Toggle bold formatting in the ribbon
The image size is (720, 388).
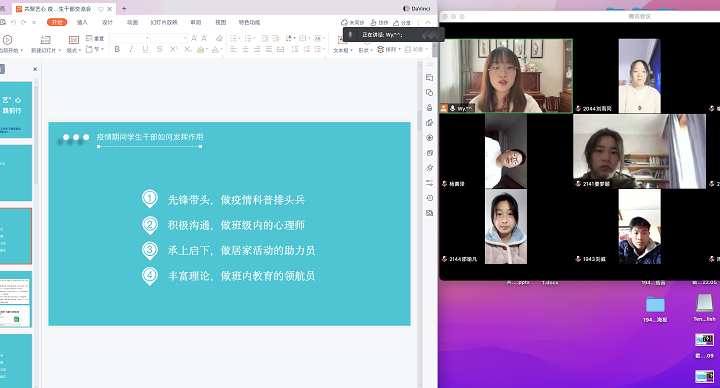click(x=117, y=49)
